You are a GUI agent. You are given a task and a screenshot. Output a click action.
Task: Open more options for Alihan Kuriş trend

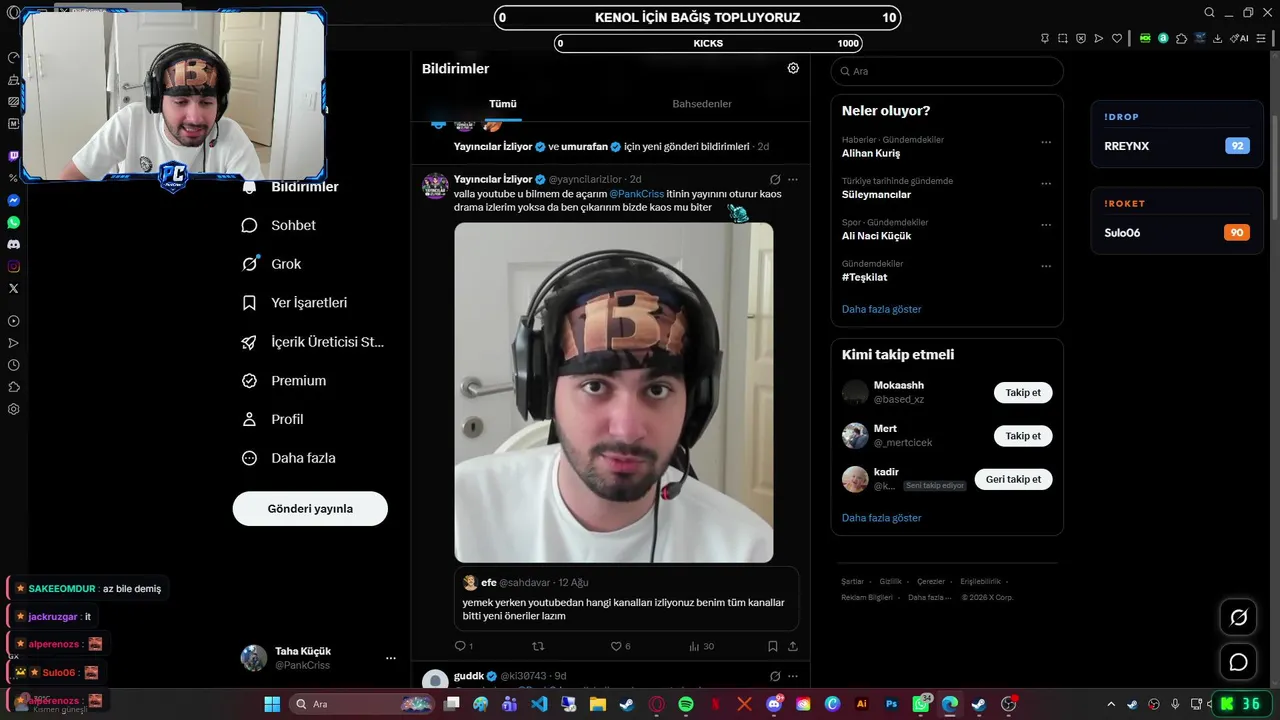pyautogui.click(x=1046, y=142)
